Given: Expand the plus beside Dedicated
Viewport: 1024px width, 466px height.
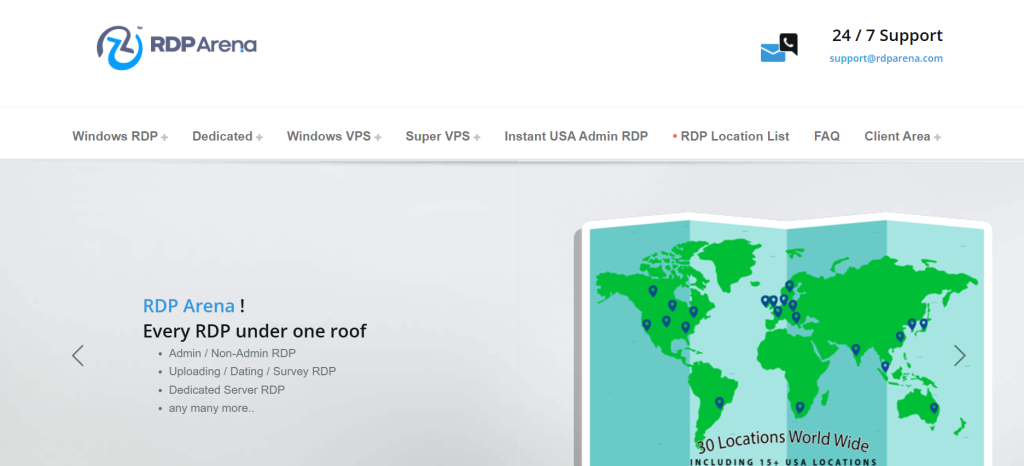Looking at the screenshot, I should (259, 138).
